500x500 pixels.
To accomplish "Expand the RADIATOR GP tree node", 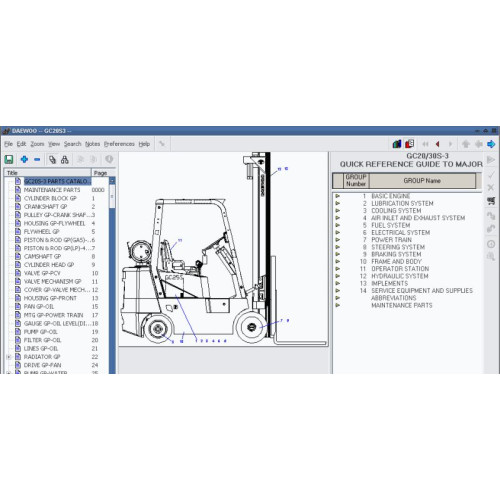I will point(9,357).
